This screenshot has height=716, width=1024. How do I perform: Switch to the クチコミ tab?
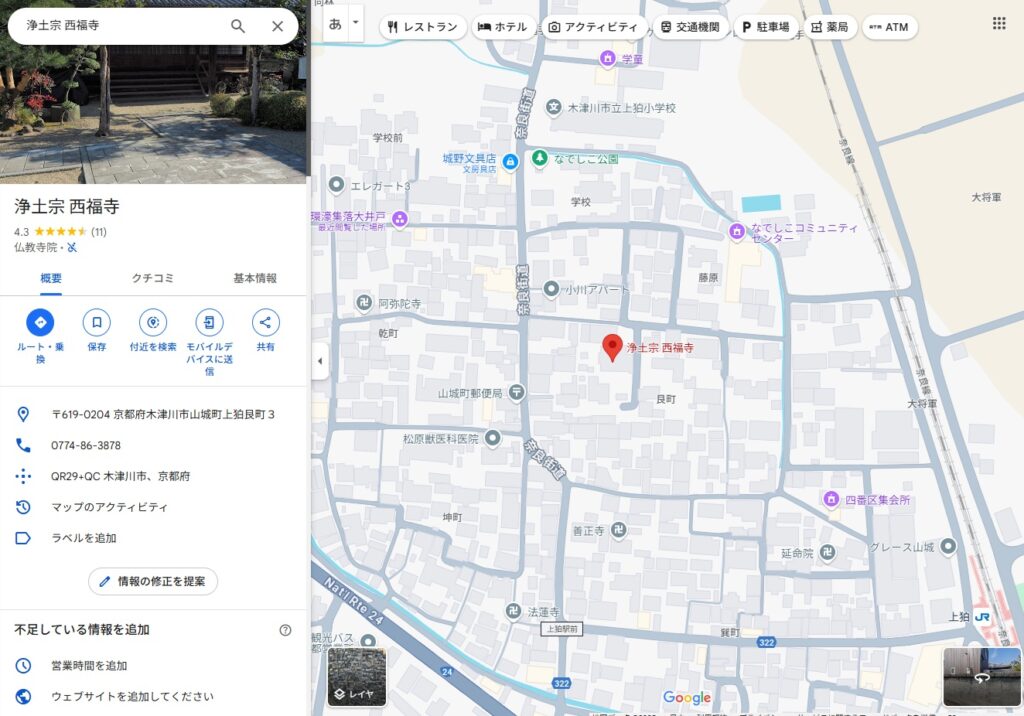(153, 278)
